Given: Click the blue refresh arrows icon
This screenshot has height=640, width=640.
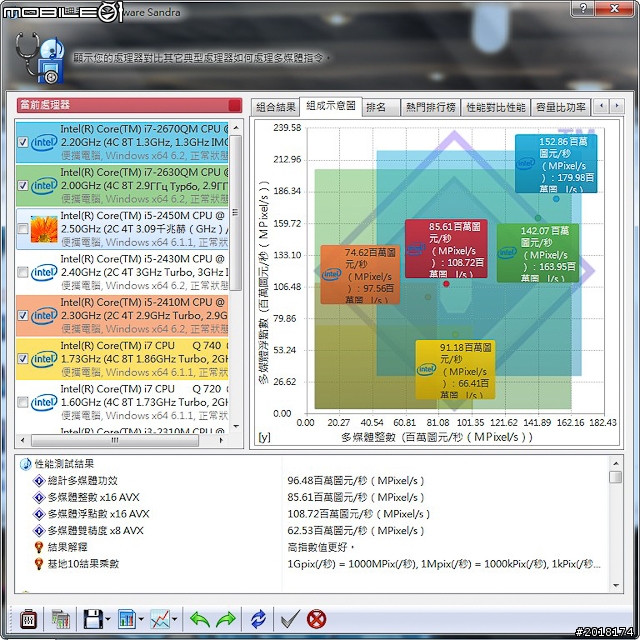Looking at the screenshot, I should (258, 619).
